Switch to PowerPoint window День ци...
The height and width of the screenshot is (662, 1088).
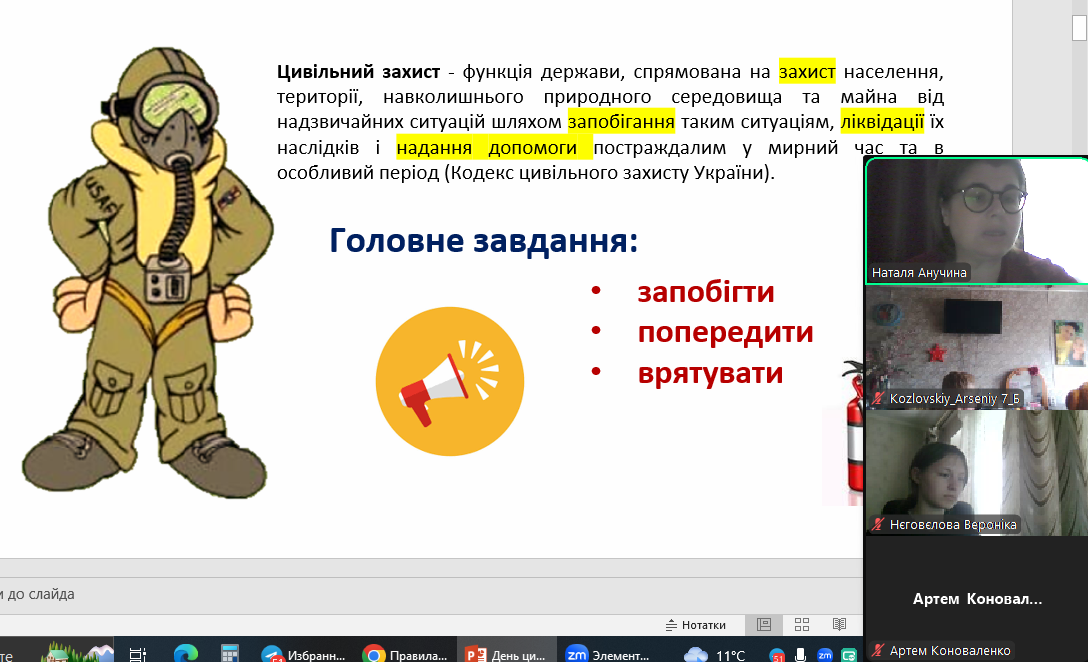pos(506,655)
